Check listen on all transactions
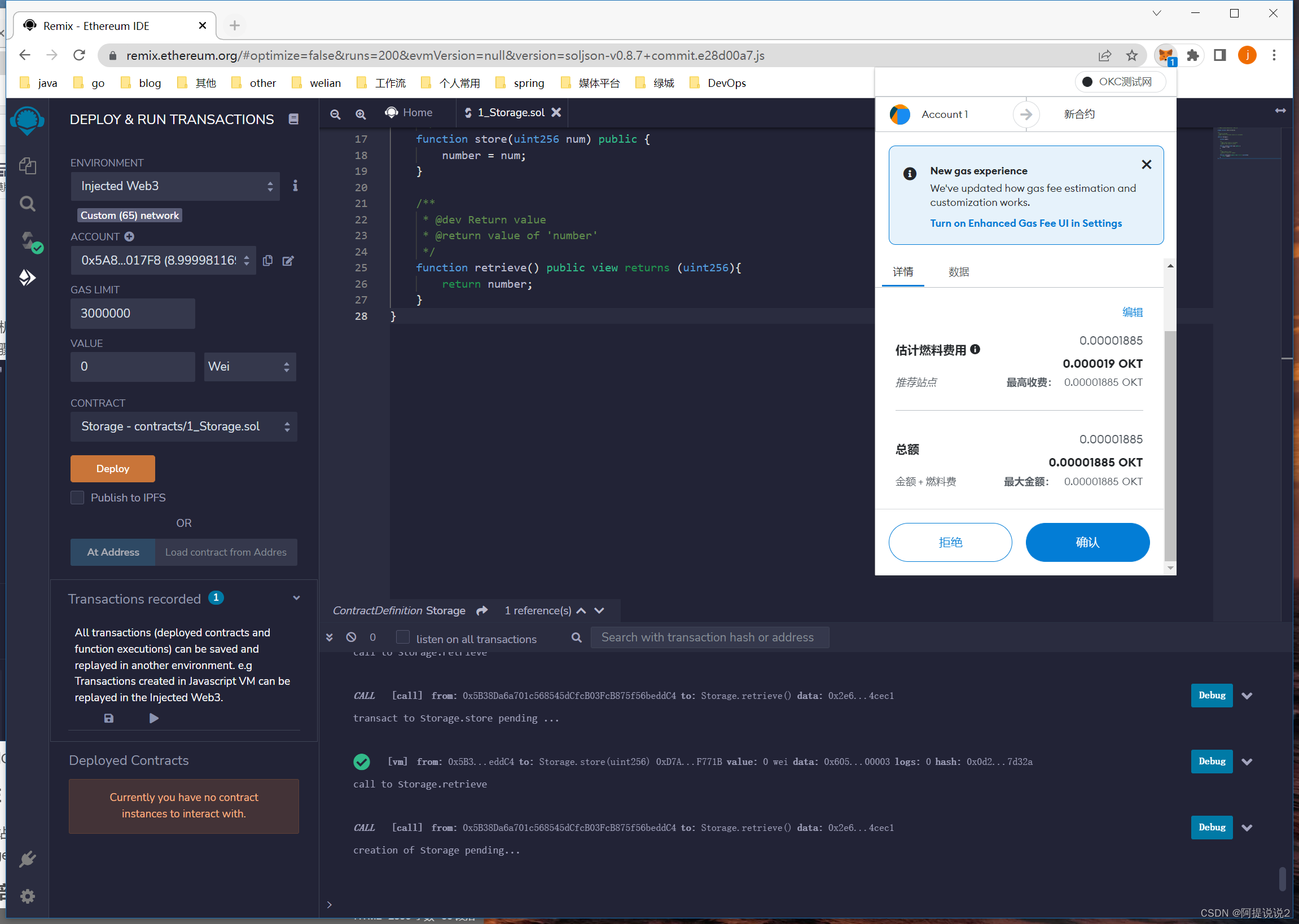Image resolution: width=1299 pixels, height=924 pixels. 403,637
